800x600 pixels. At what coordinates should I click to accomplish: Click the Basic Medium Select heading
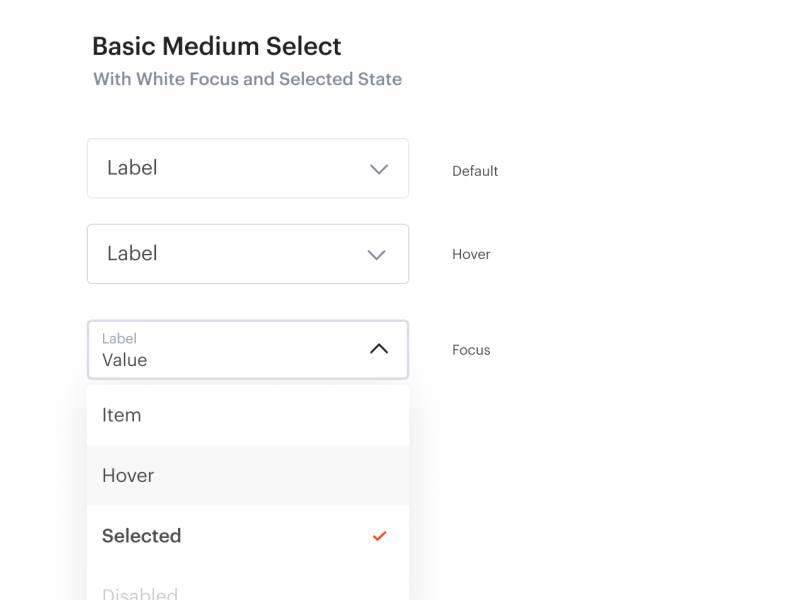tap(216, 46)
